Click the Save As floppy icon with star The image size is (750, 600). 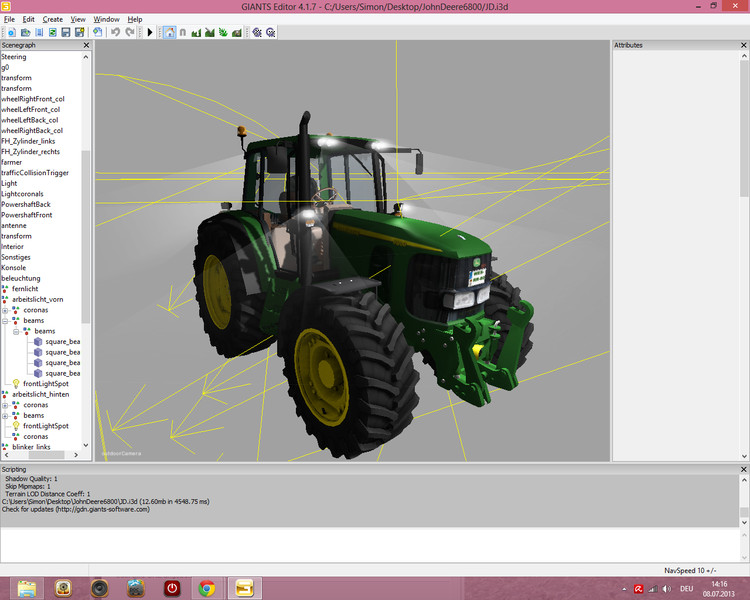[79, 32]
